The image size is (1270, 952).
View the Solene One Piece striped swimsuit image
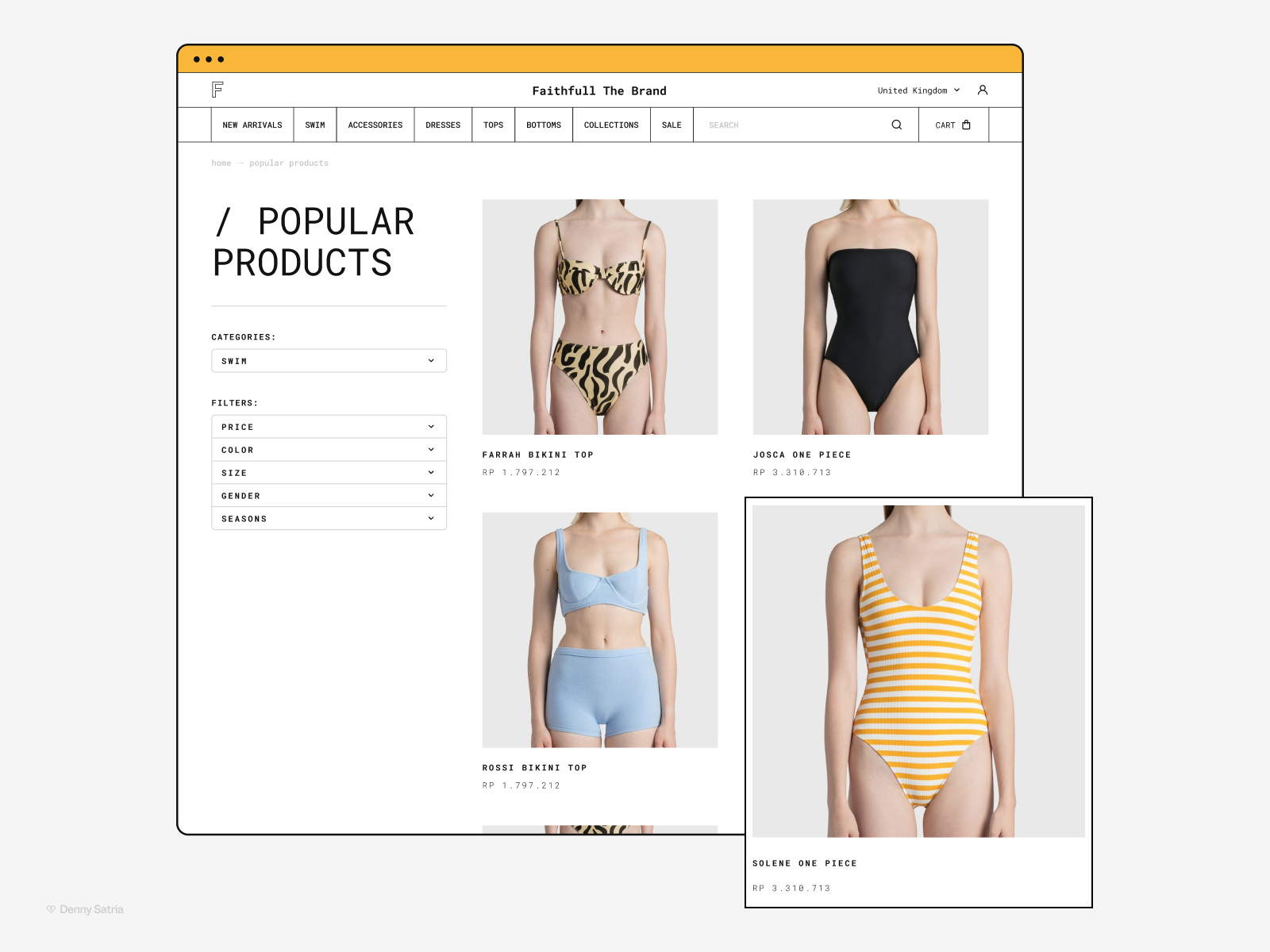click(x=918, y=671)
